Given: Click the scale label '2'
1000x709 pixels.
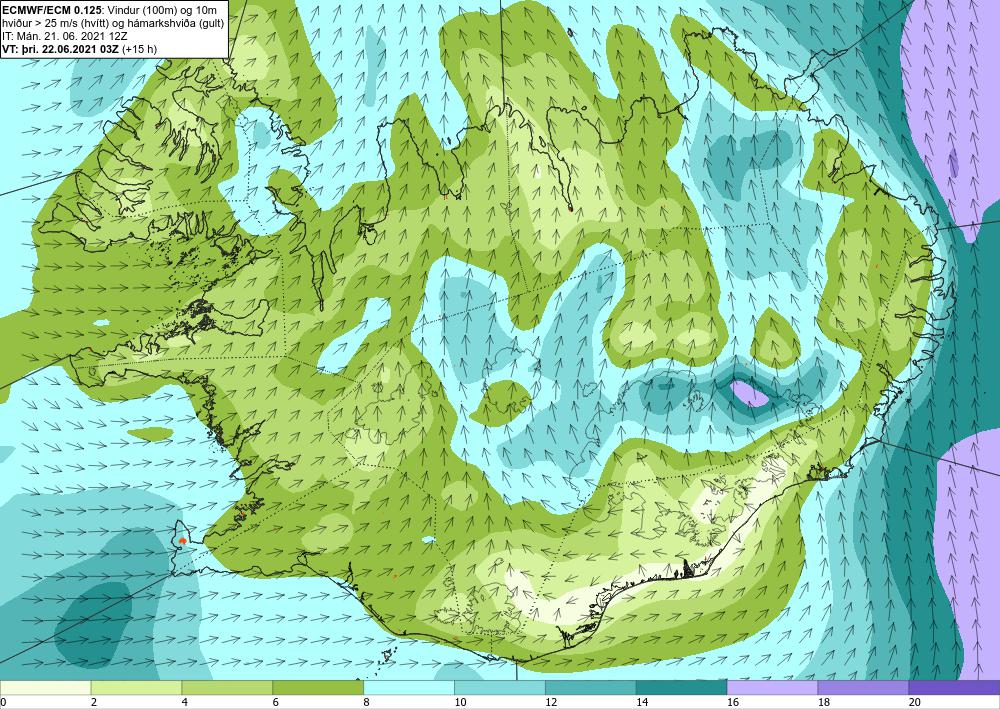Looking at the screenshot, I should [94, 703].
